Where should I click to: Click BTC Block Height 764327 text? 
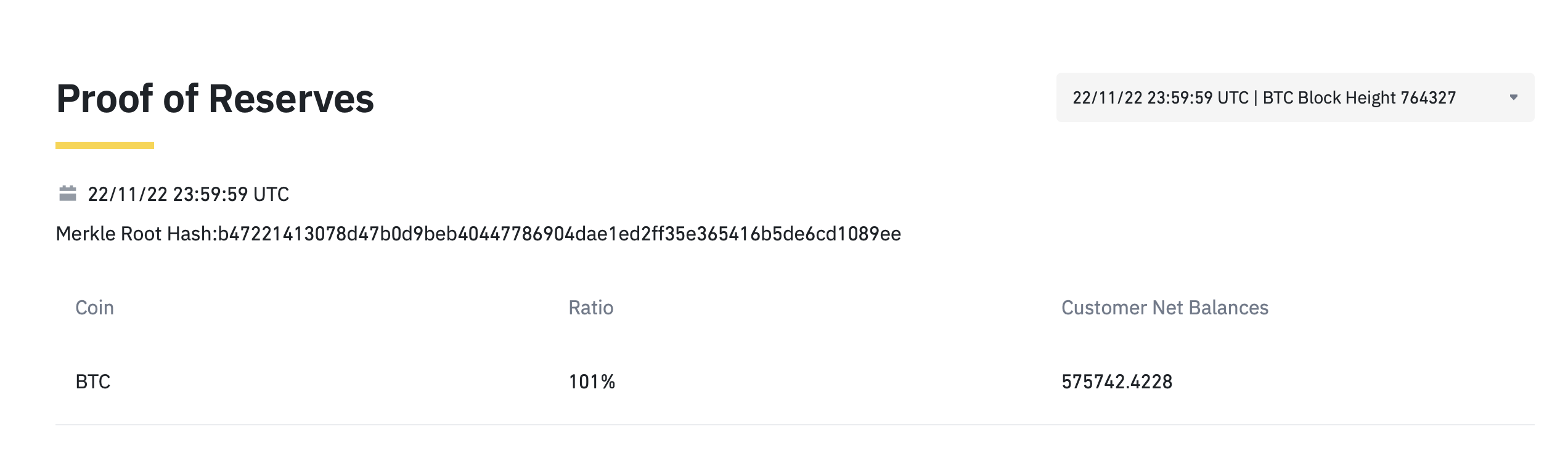1359,97
